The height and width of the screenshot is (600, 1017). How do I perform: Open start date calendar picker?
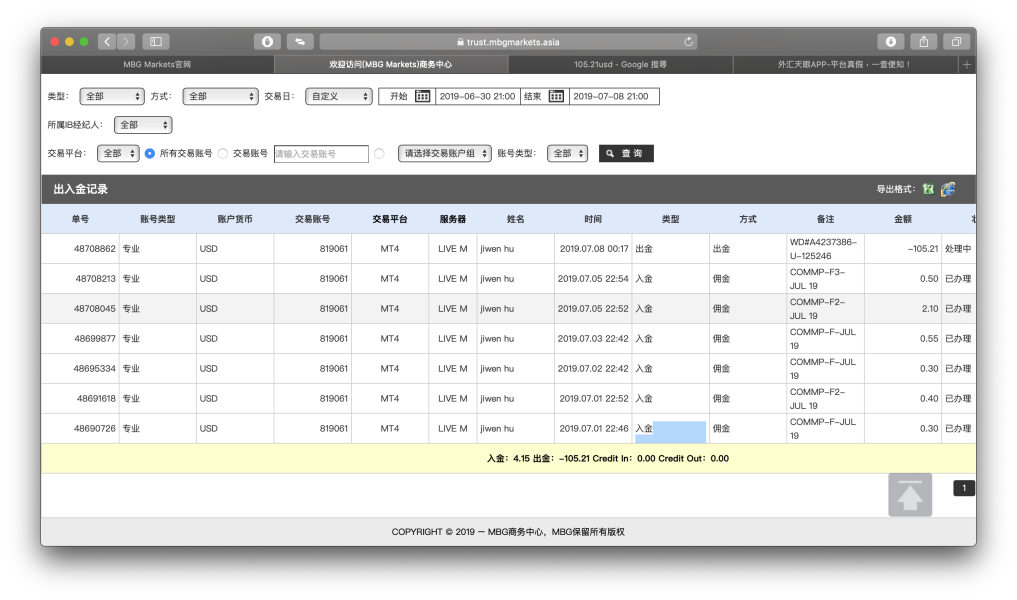coord(423,96)
